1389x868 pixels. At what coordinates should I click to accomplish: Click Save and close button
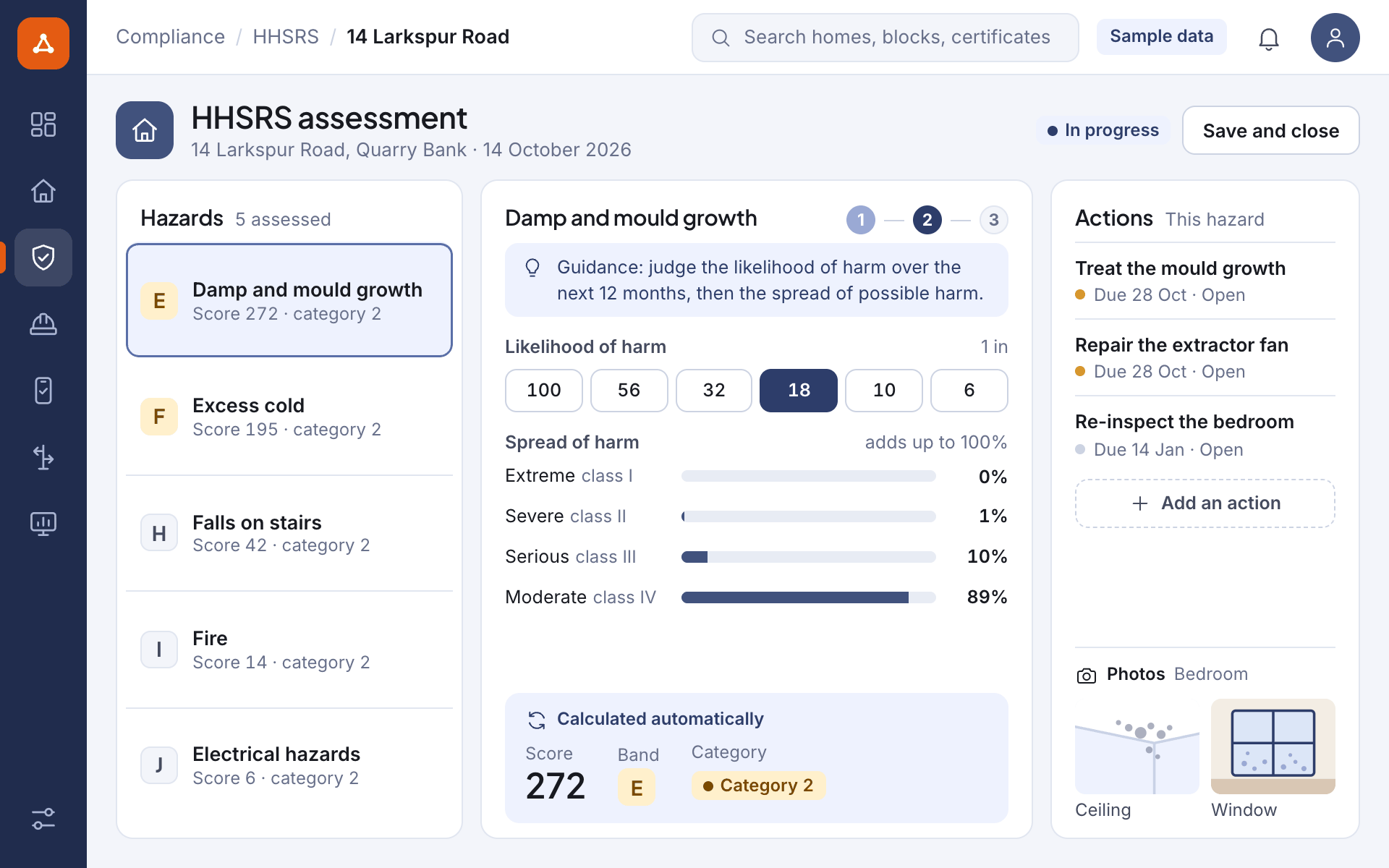click(x=1271, y=130)
